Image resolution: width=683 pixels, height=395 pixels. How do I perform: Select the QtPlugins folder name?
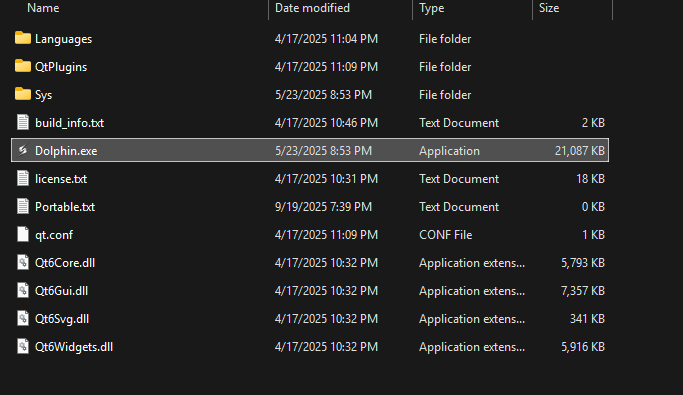pyautogui.click(x=61, y=67)
